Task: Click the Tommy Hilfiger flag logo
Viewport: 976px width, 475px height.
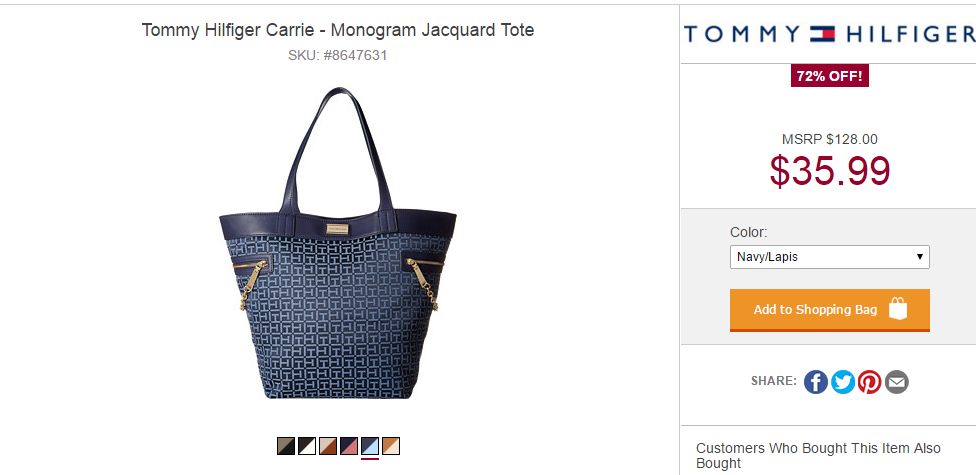Action: (x=823, y=34)
